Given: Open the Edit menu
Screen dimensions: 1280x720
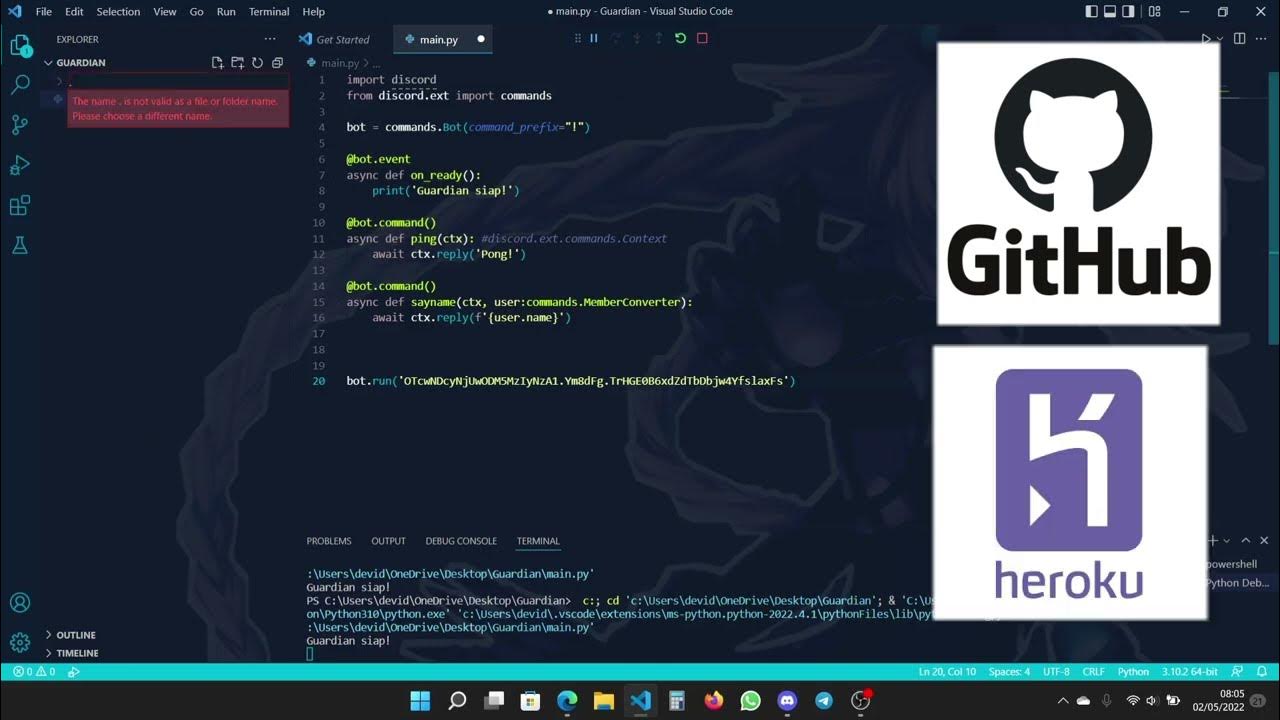Looking at the screenshot, I should point(74,11).
